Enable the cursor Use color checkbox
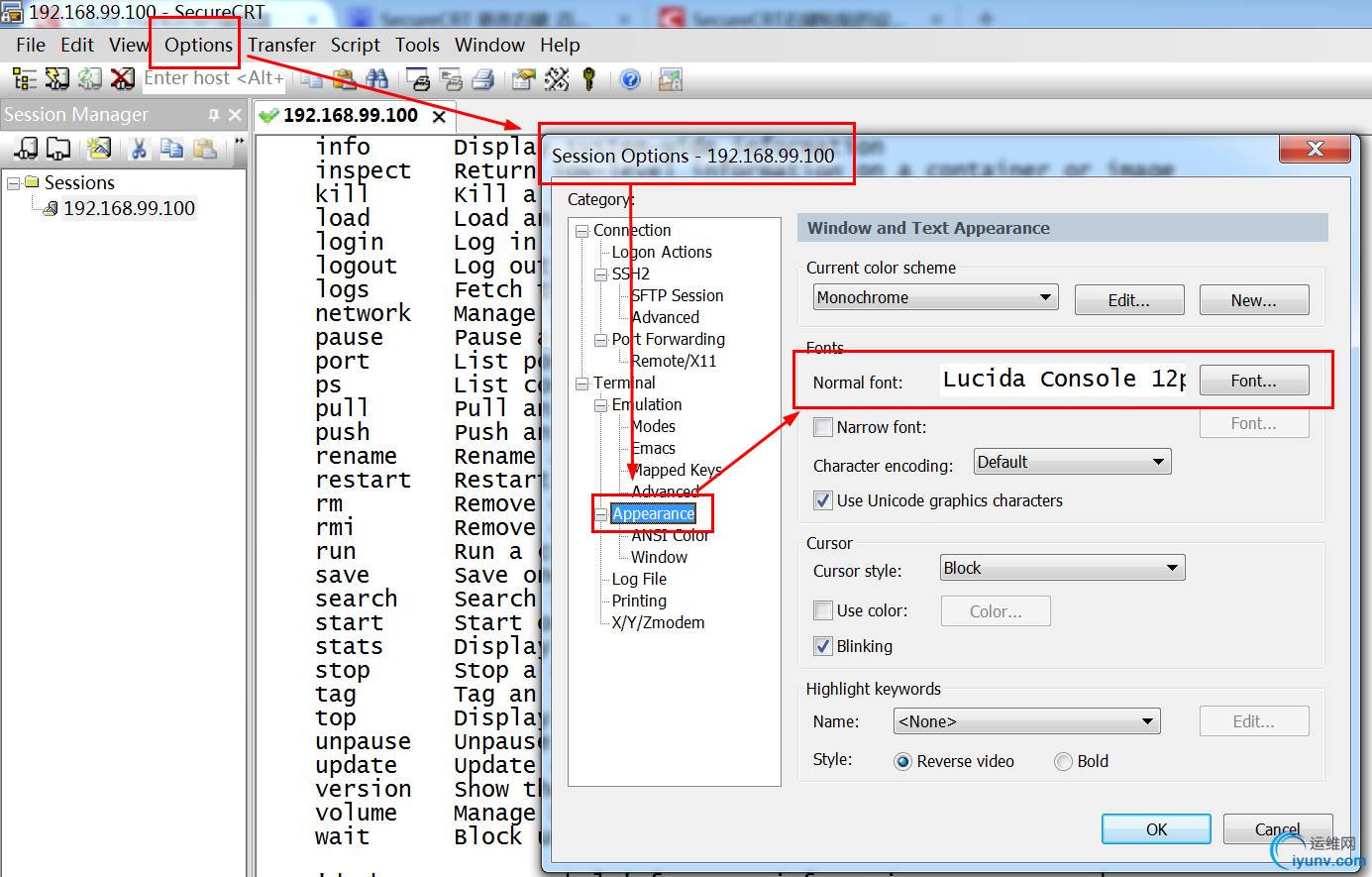Image resolution: width=1372 pixels, height=877 pixels. [x=823, y=610]
